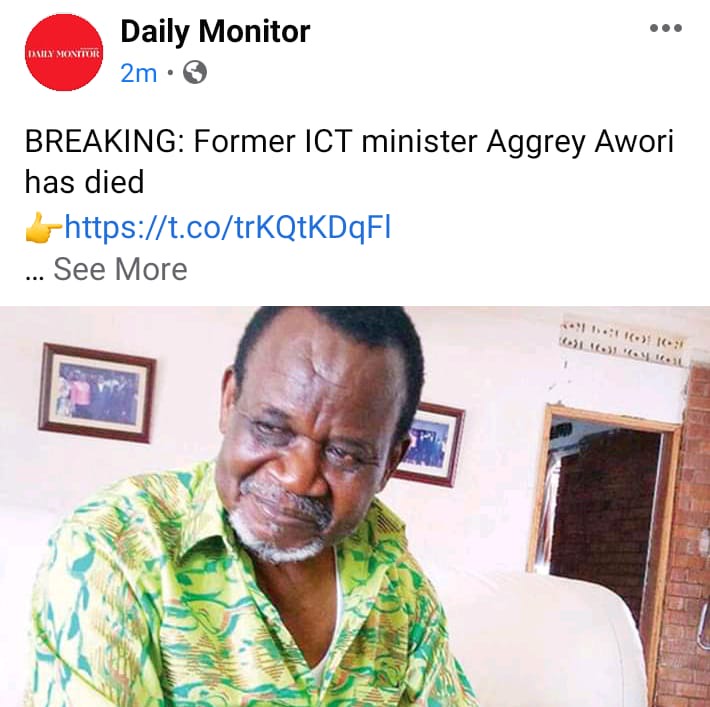Follow the t.co/trKQtKDqFl link

[x=228, y=226]
